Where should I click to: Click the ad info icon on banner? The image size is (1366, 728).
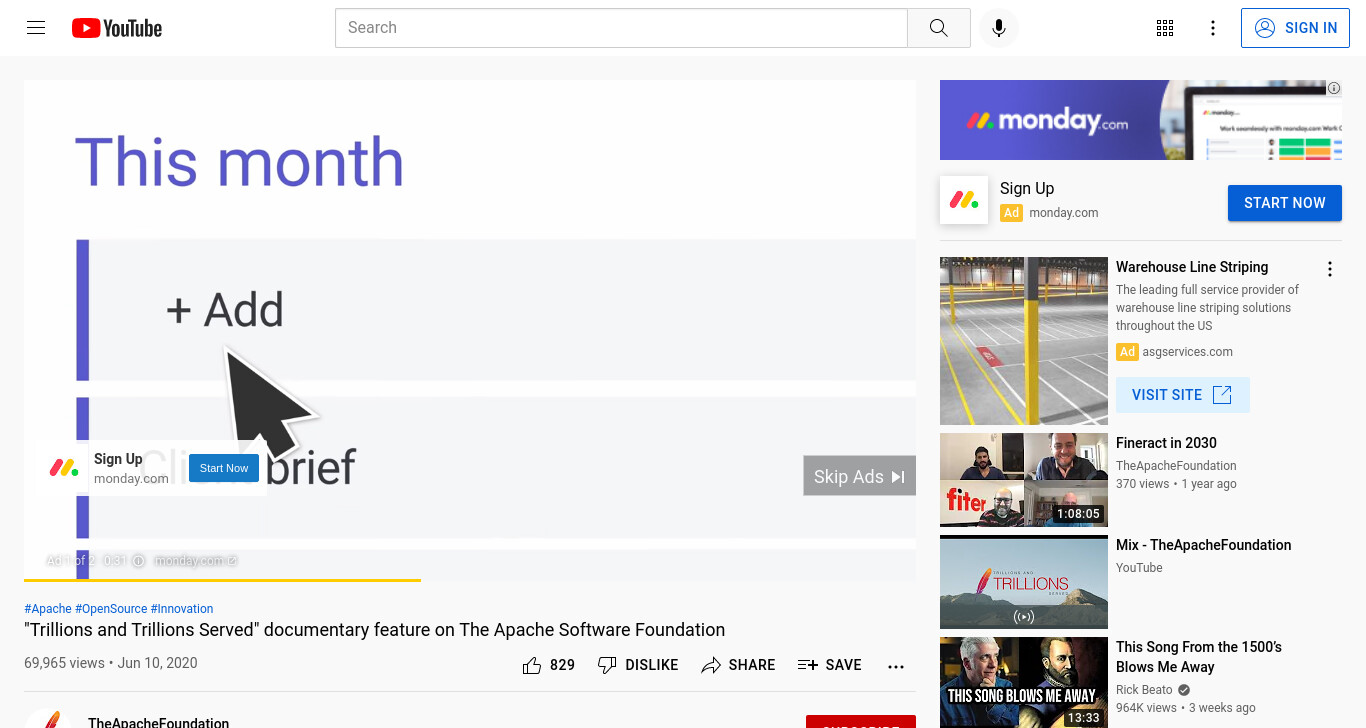coord(1334,88)
